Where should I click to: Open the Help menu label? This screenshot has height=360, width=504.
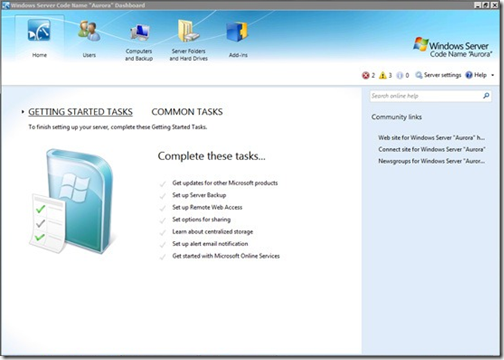click(x=480, y=75)
